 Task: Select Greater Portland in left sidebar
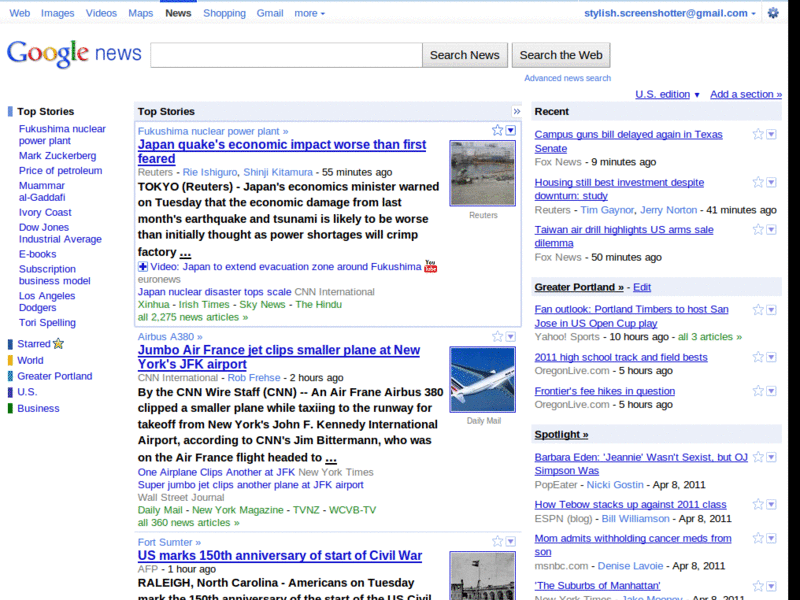(55, 376)
